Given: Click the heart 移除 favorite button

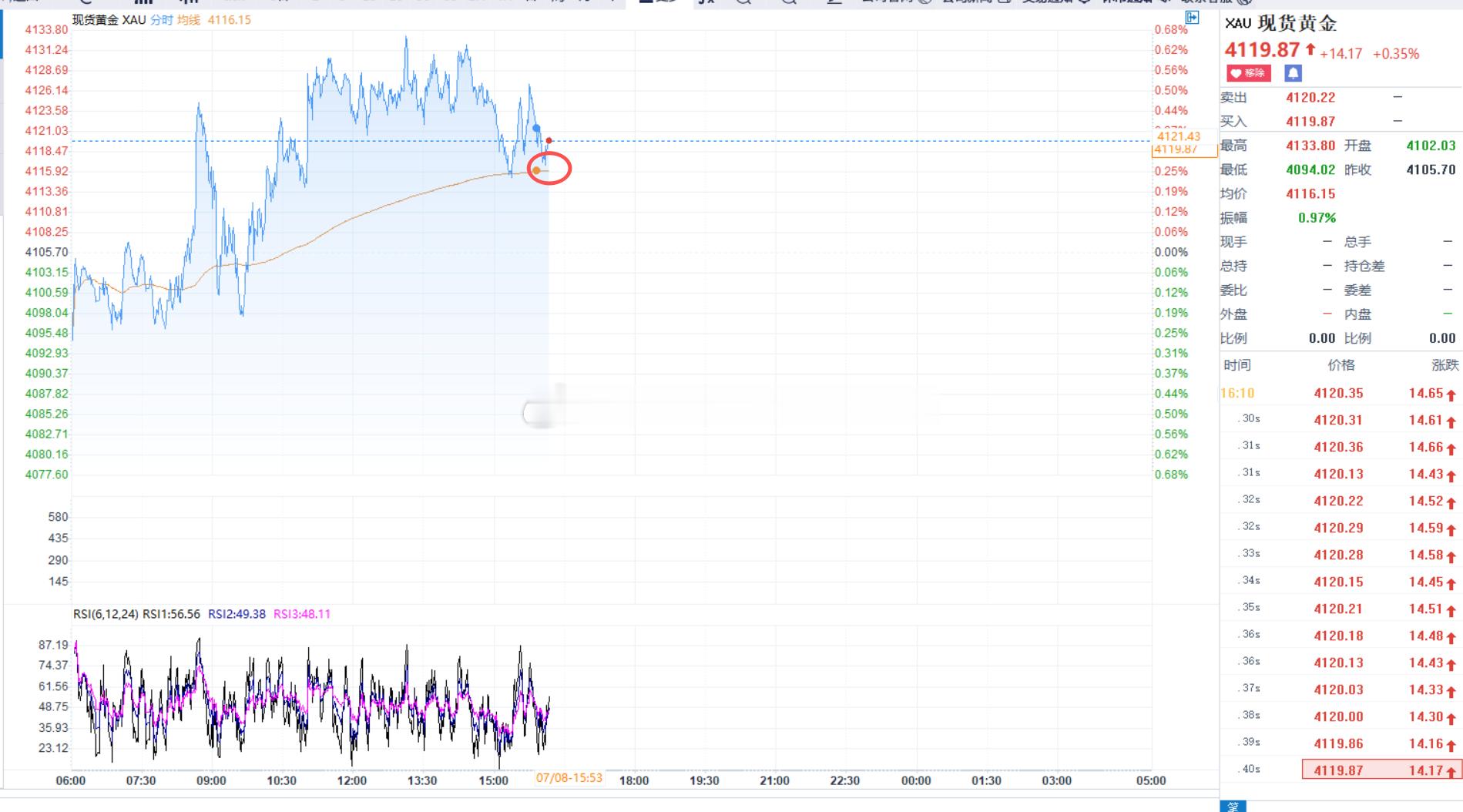Looking at the screenshot, I should click(1248, 73).
